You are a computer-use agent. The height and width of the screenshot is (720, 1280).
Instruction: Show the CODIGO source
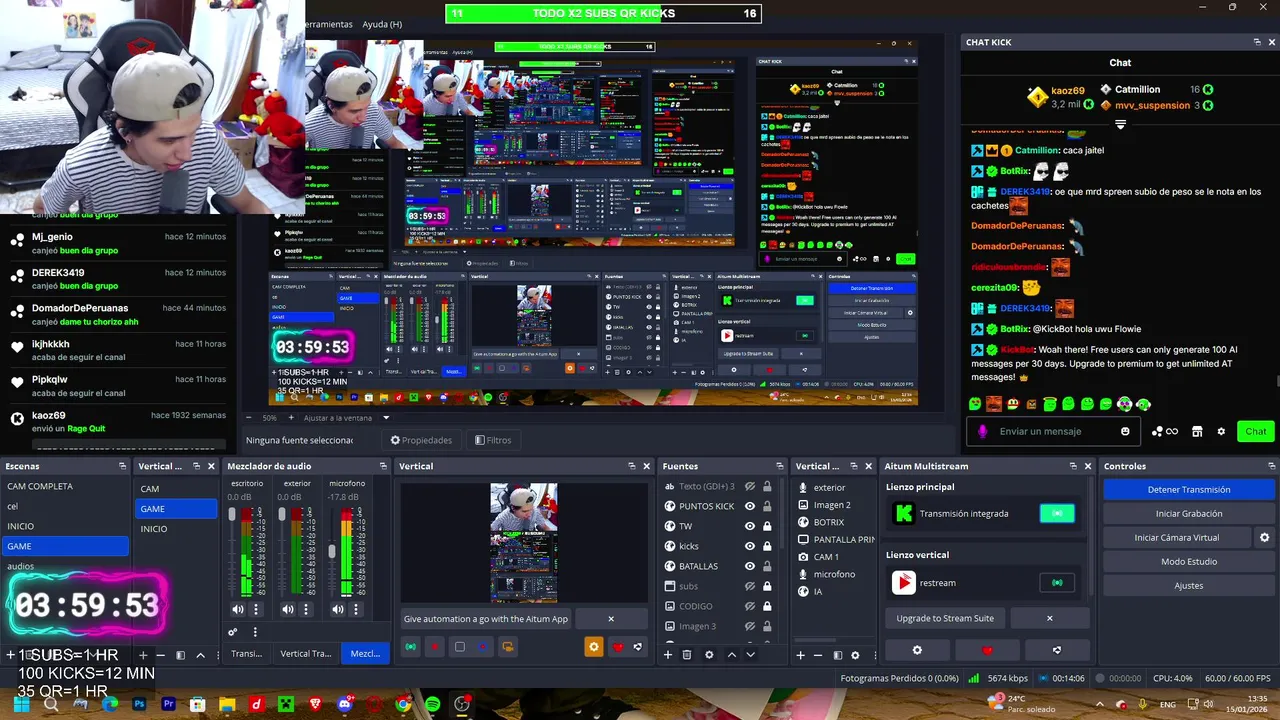click(750, 606)
